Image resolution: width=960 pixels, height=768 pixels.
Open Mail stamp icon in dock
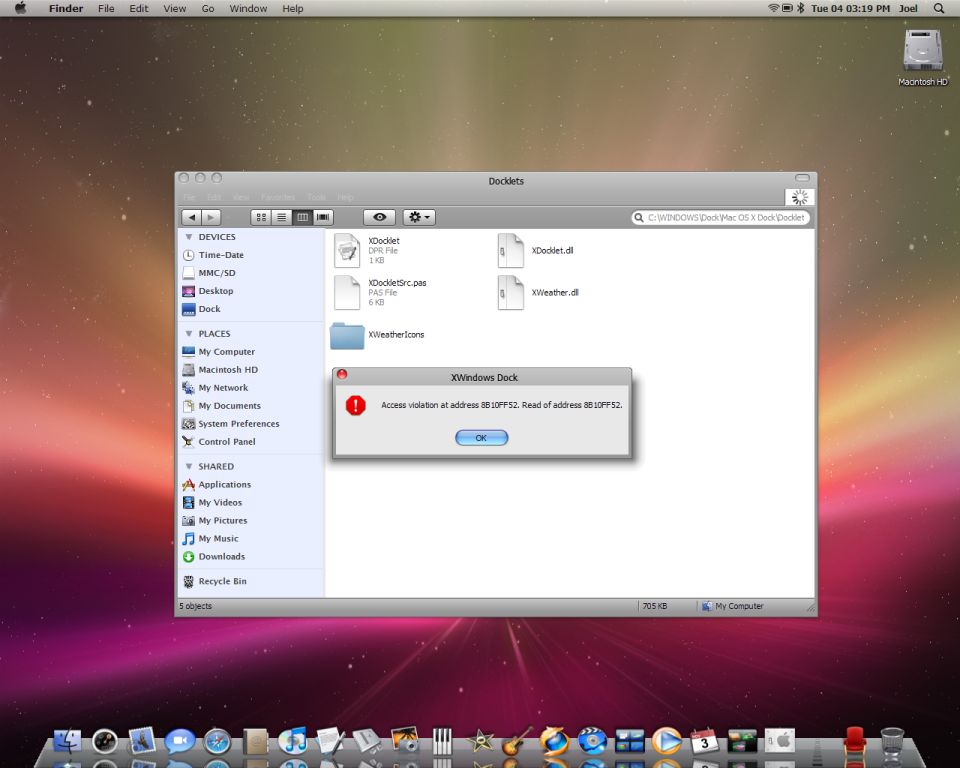(x=142, y=740)
